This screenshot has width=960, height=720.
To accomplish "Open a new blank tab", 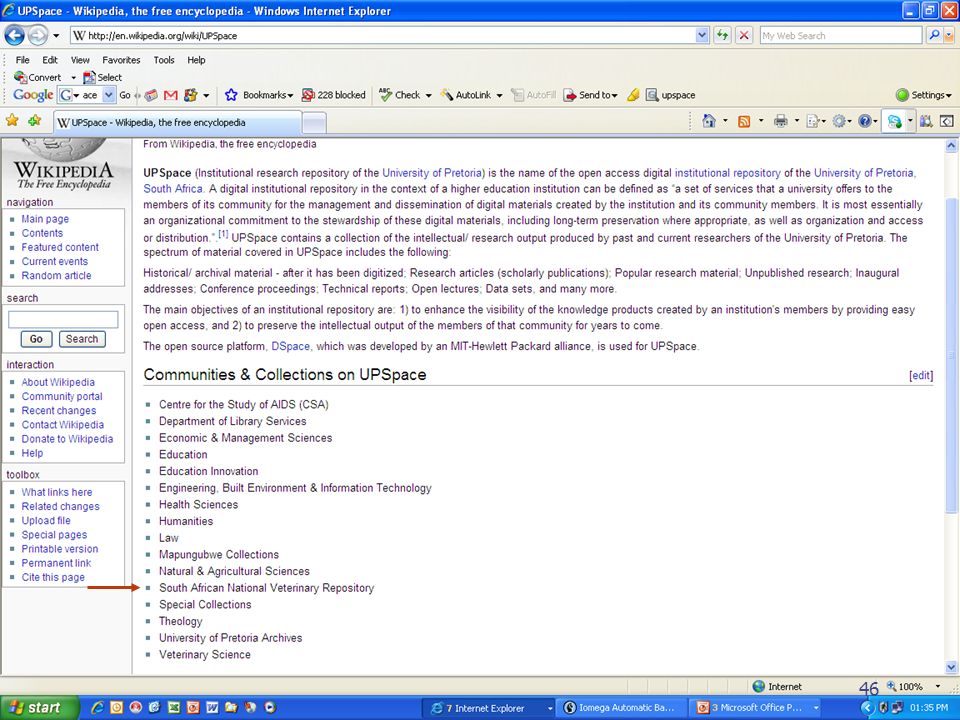I will 314,123.
